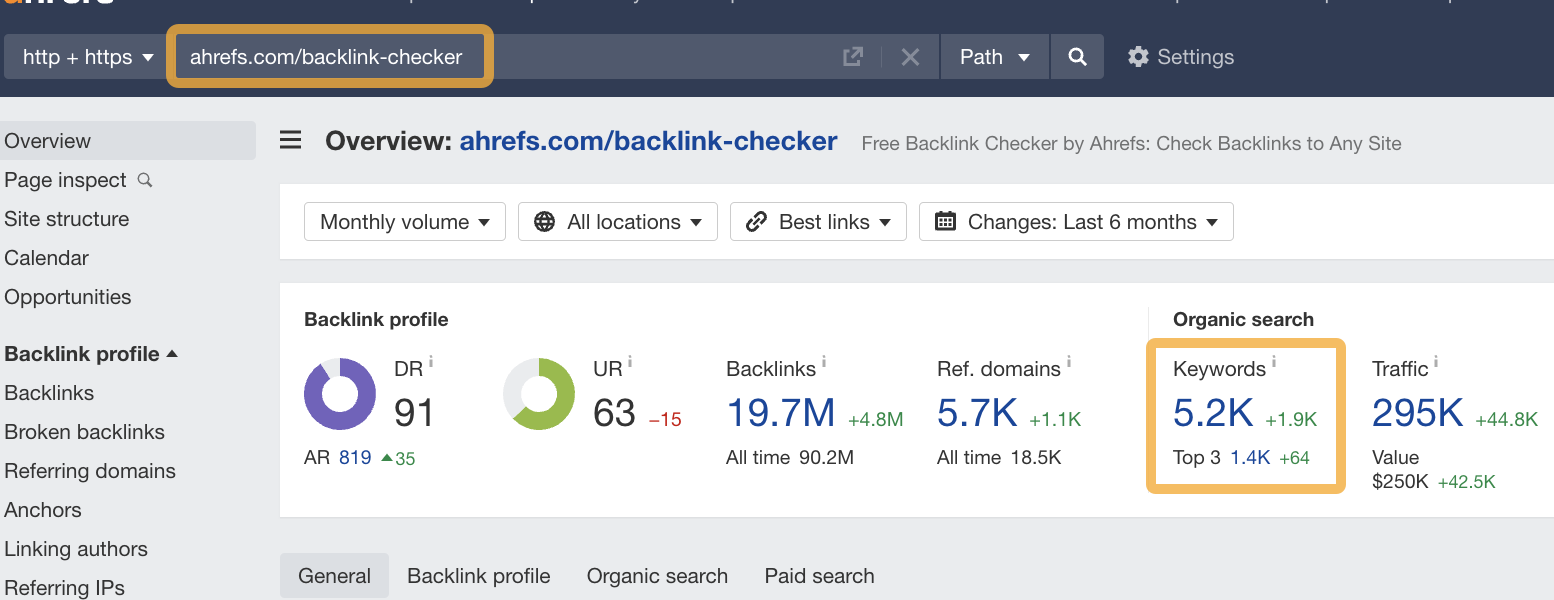Open the http + https protocol dropdown

(x=88, y=57)
